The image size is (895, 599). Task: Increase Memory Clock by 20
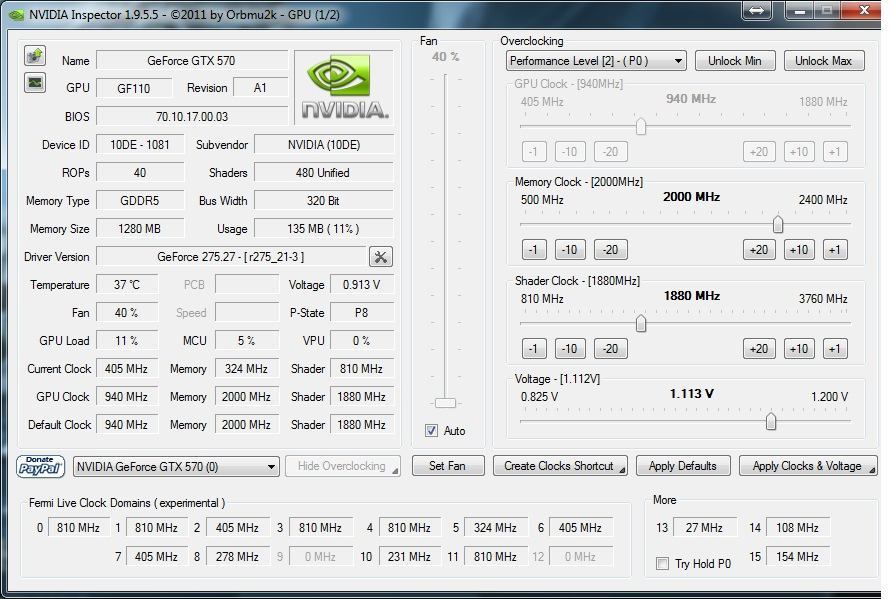tap(759, 250)
